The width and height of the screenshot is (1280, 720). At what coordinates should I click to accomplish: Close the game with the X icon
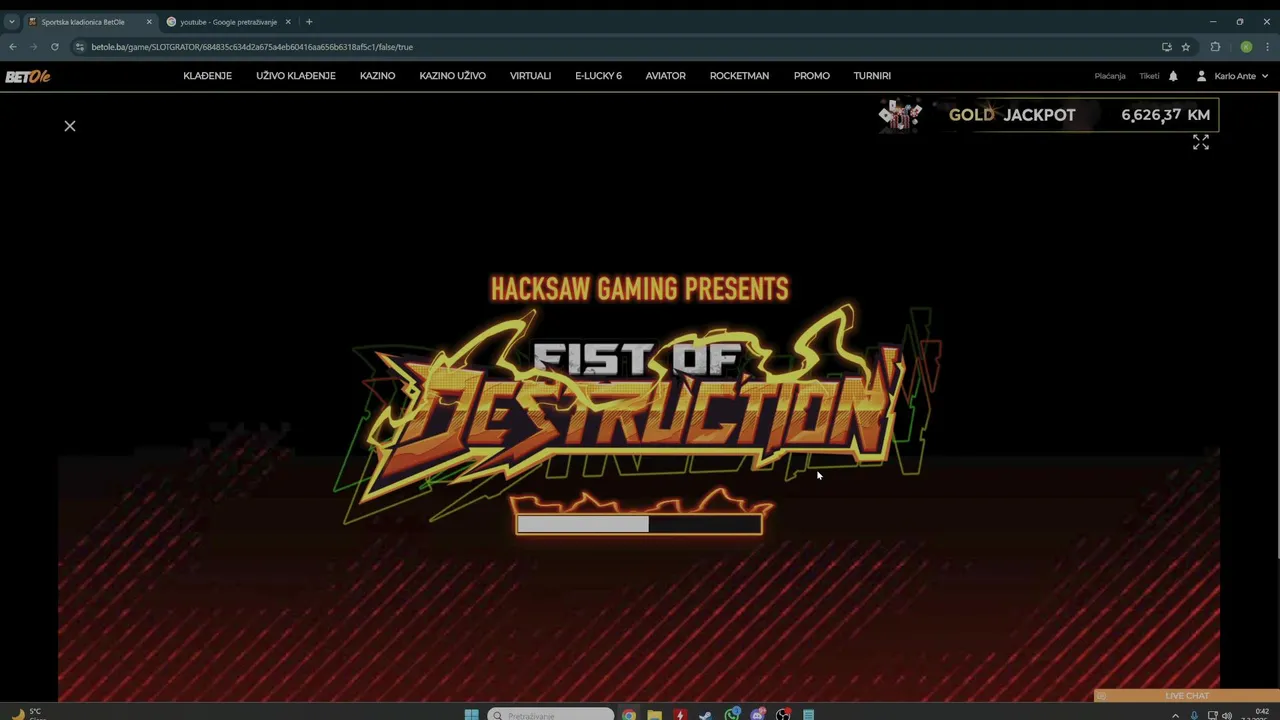pos(70,126)
